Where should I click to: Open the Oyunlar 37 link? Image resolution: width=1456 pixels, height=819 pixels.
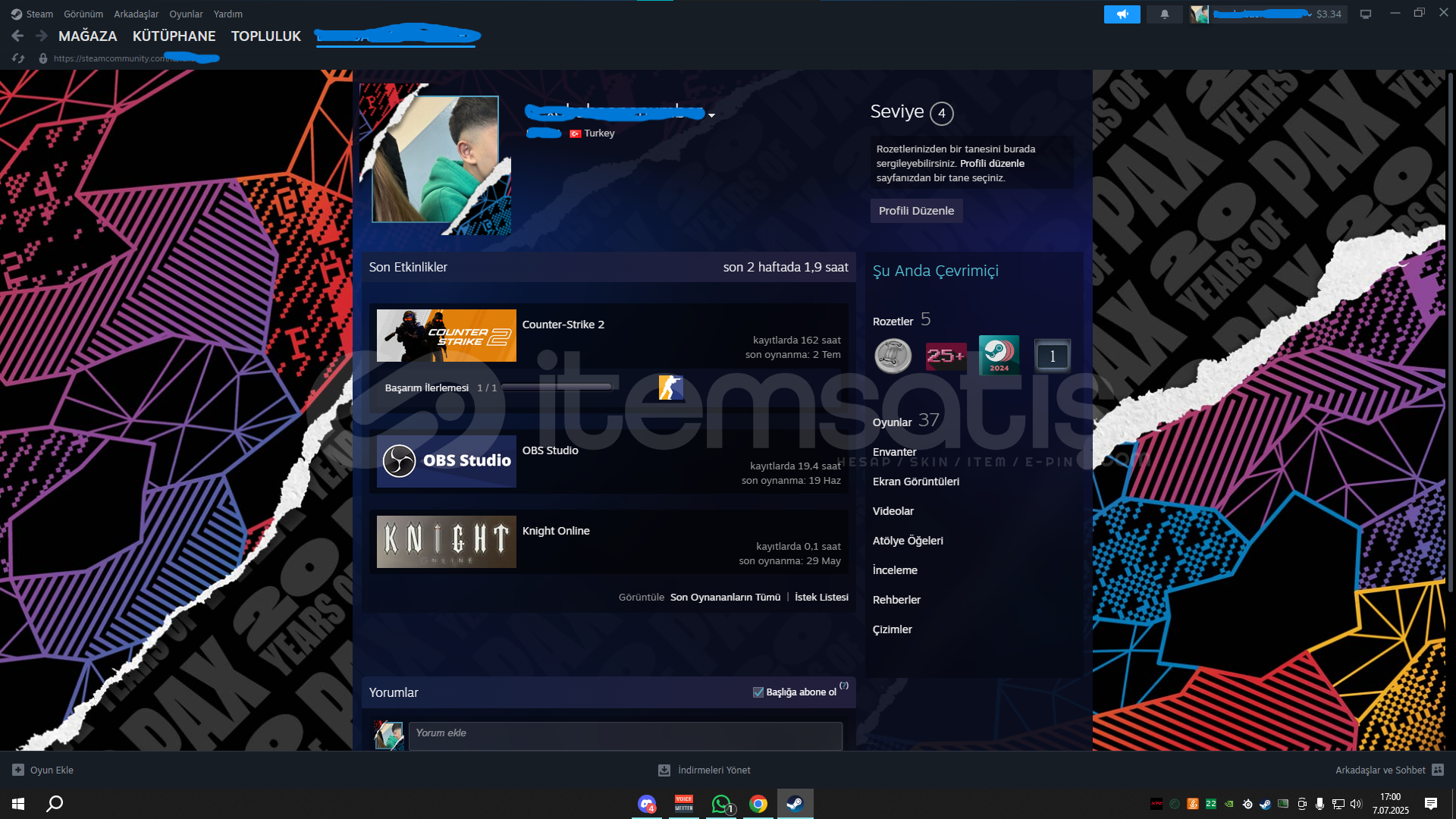coord(906,421)
